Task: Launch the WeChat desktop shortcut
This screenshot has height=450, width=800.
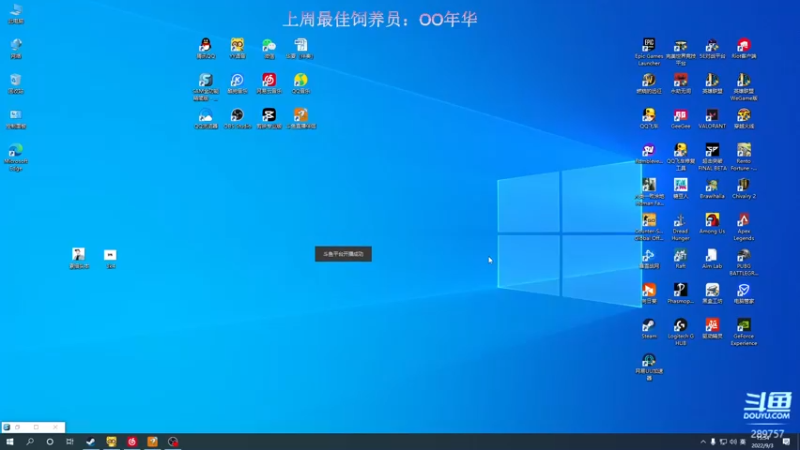Action: (269, 48)
